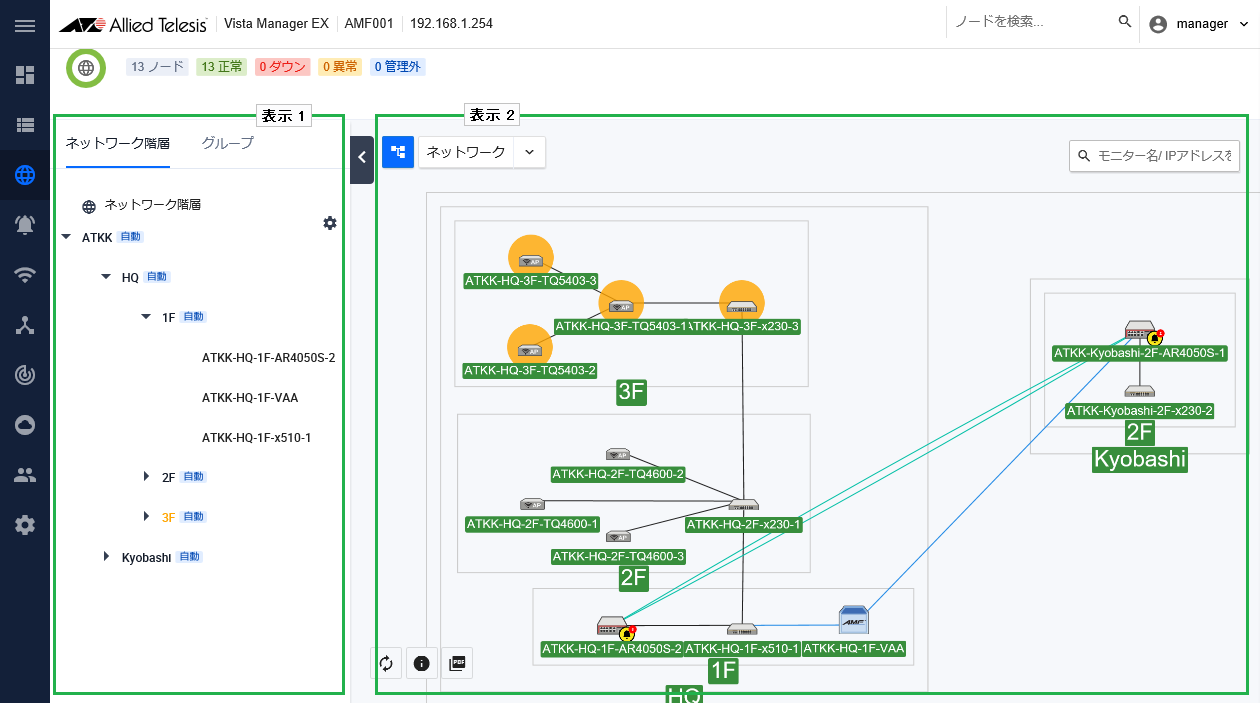Open the wireless Wi-Fi sidebar icon
Image resolution: width=1260 pixels, height=703 pixels.
[25, 275]
